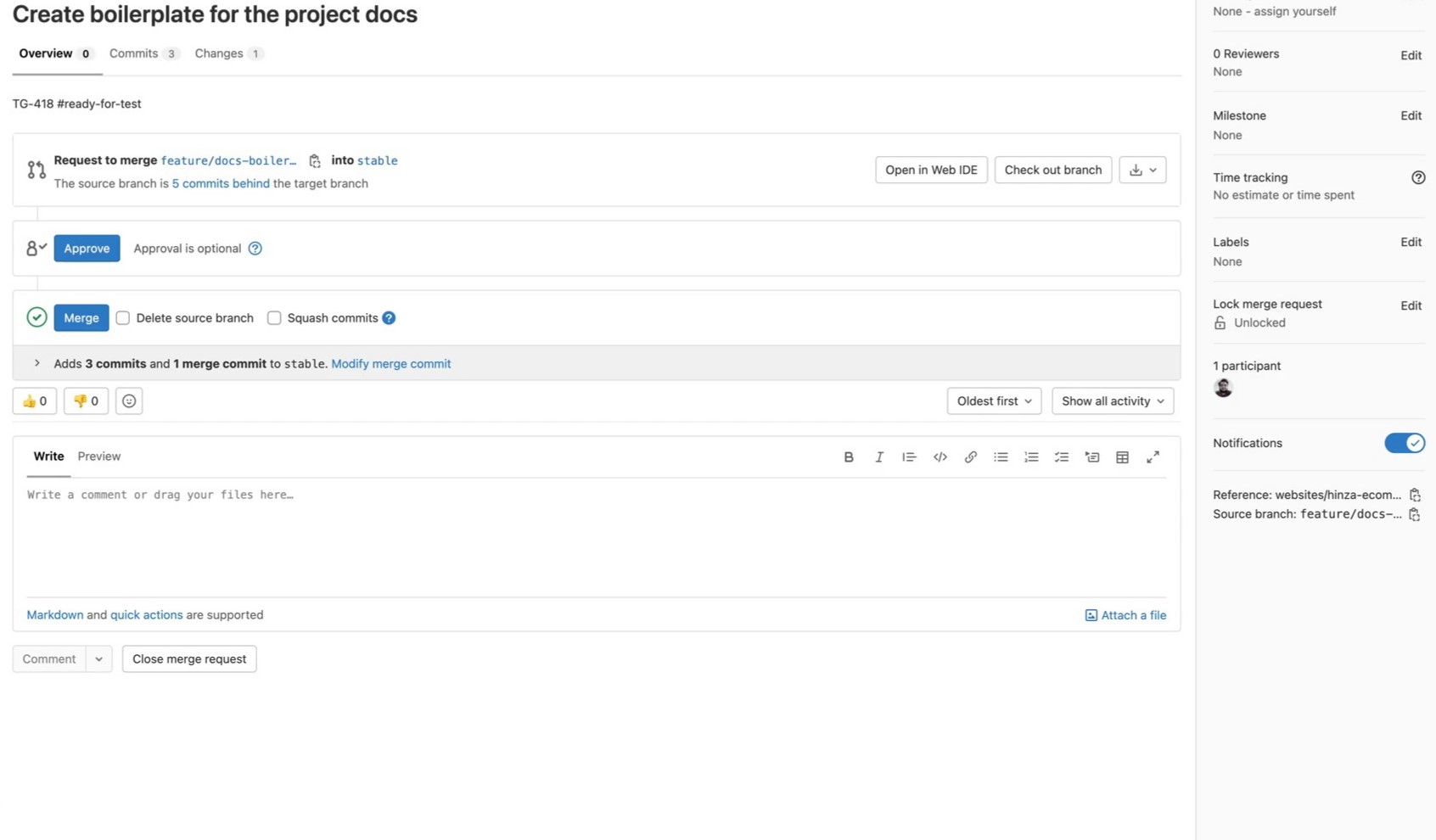The image size is (1436, 840).
Task: Enable the Squash commits checkbox
Action: (274, 318)
